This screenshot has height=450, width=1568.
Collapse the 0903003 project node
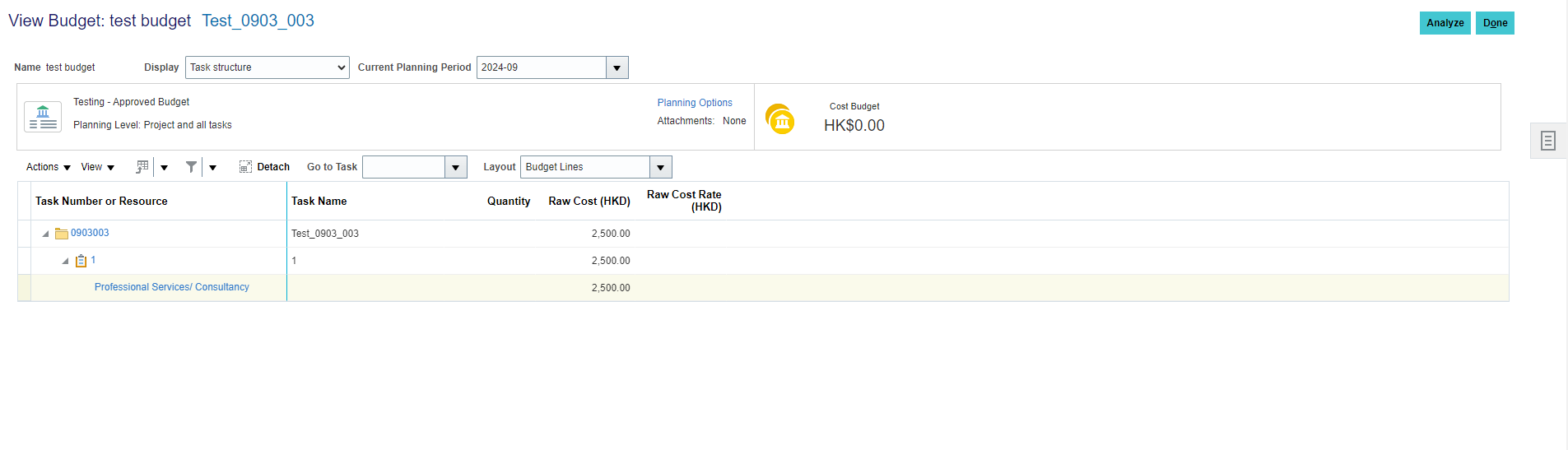click(45, 234)
